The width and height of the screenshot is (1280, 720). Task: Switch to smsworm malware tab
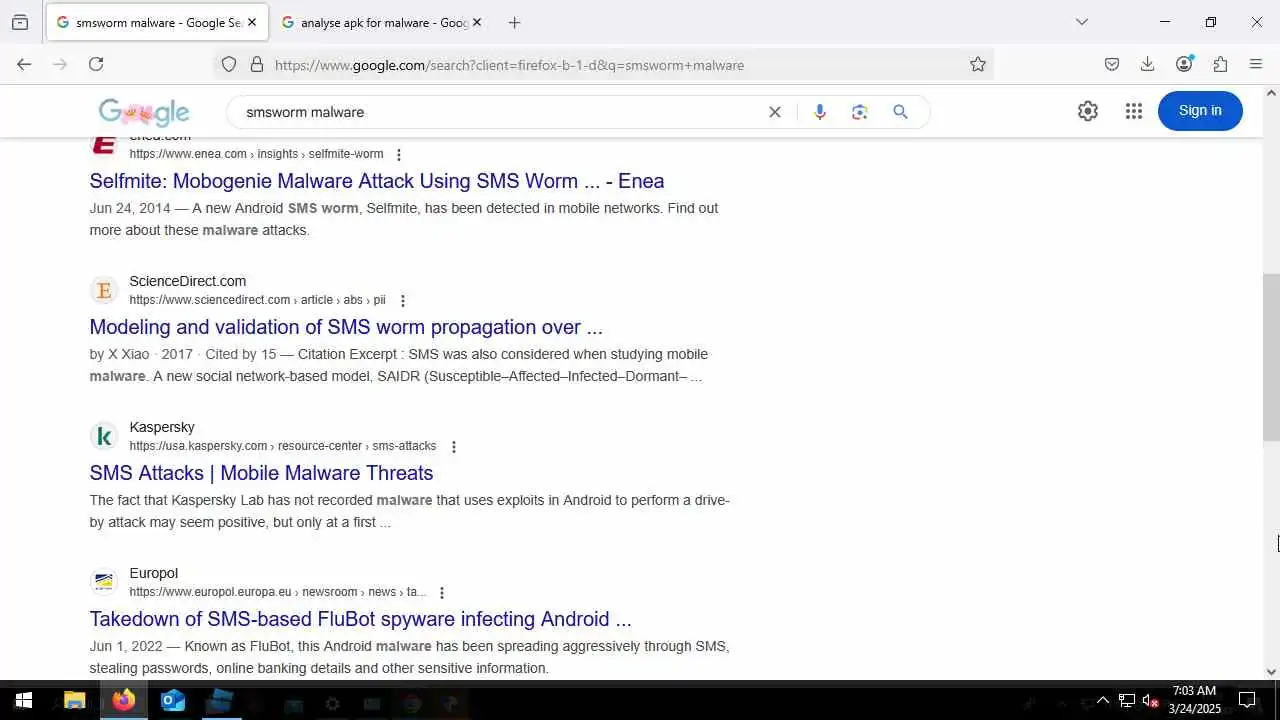point(155,22)
